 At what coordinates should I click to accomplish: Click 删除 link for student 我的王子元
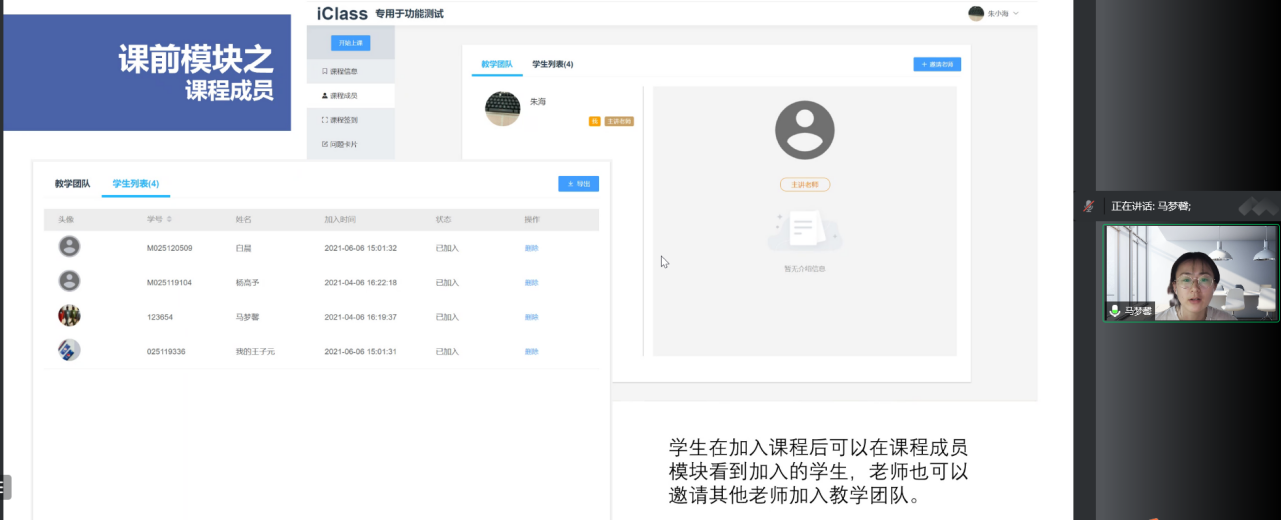[531, 352]
